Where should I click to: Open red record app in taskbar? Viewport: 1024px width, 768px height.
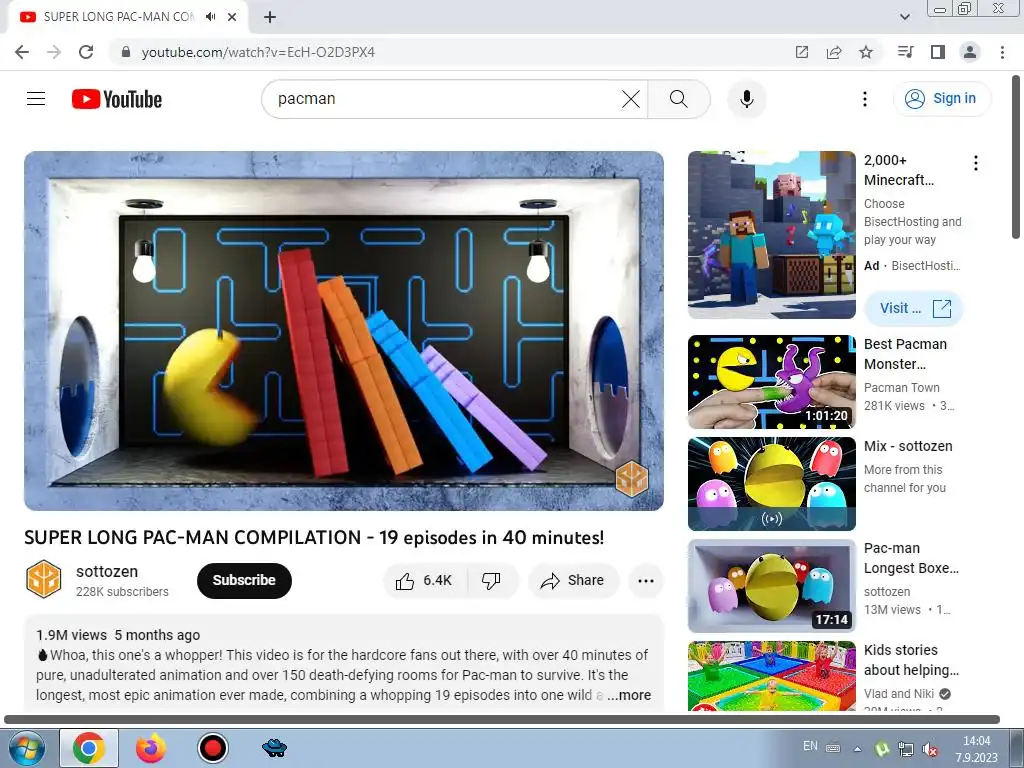[x=212, y=748]
